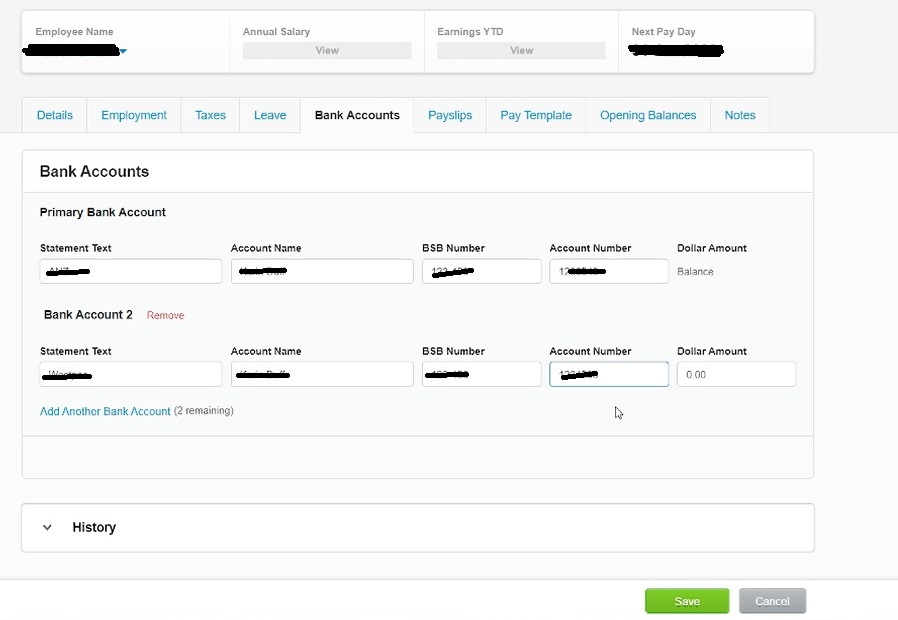Click the (2 remaining) text
Screen dimensions: 898x620
coord(203,411)
